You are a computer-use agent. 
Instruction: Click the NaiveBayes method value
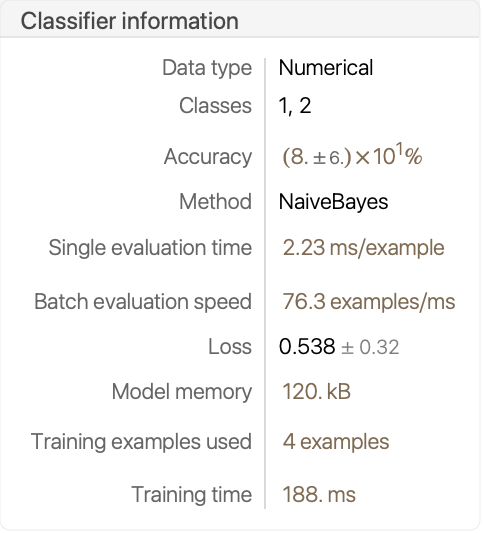tap(333, 202)
